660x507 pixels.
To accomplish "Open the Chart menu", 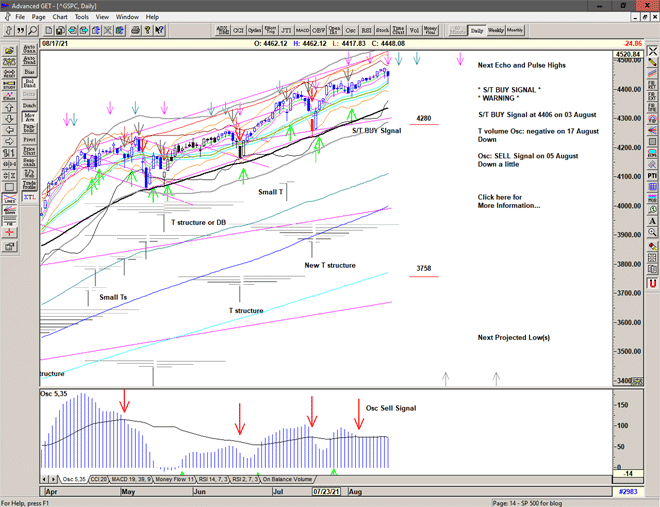I will click(60, 17).
